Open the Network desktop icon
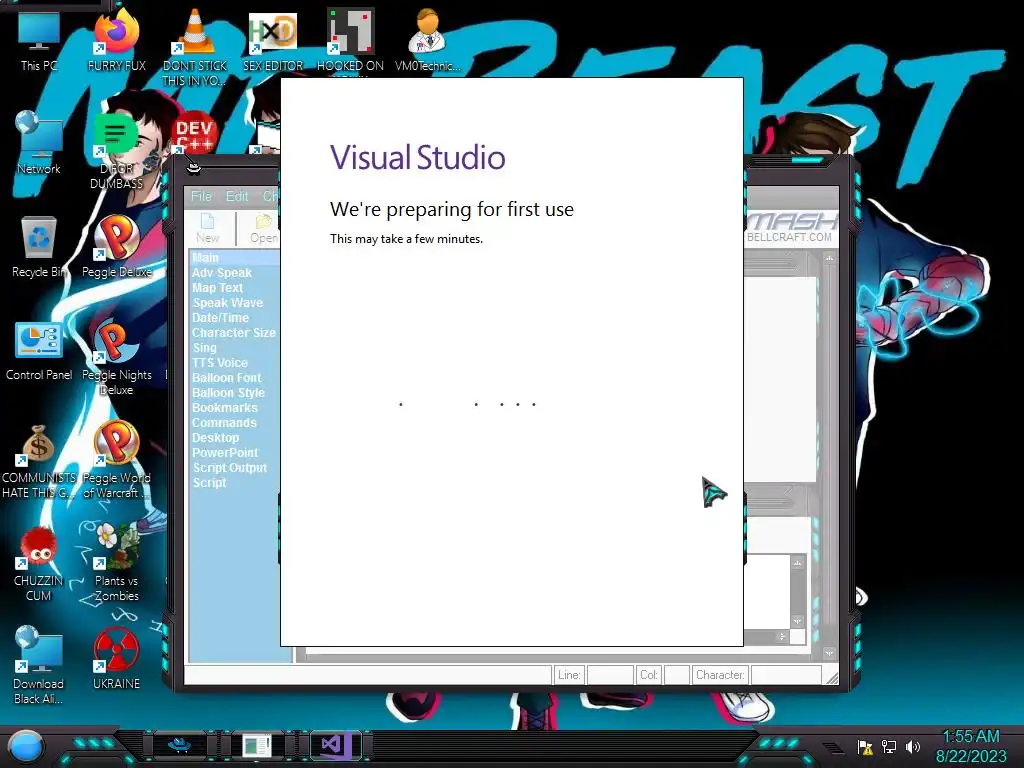1024x768 pixels. [39, 142]
